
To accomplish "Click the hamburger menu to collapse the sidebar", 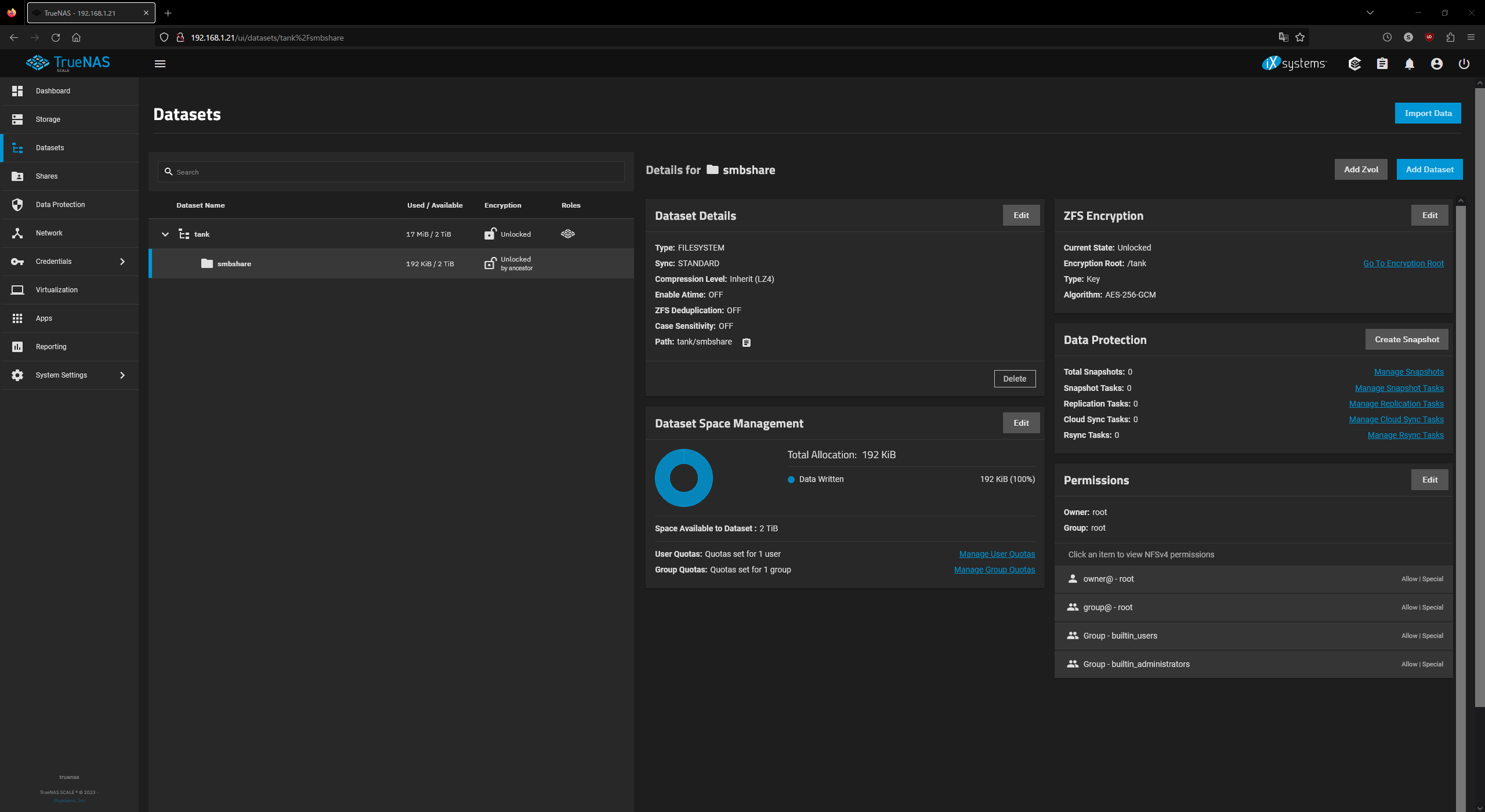I will pyautogui.click(x=160, y=64).
